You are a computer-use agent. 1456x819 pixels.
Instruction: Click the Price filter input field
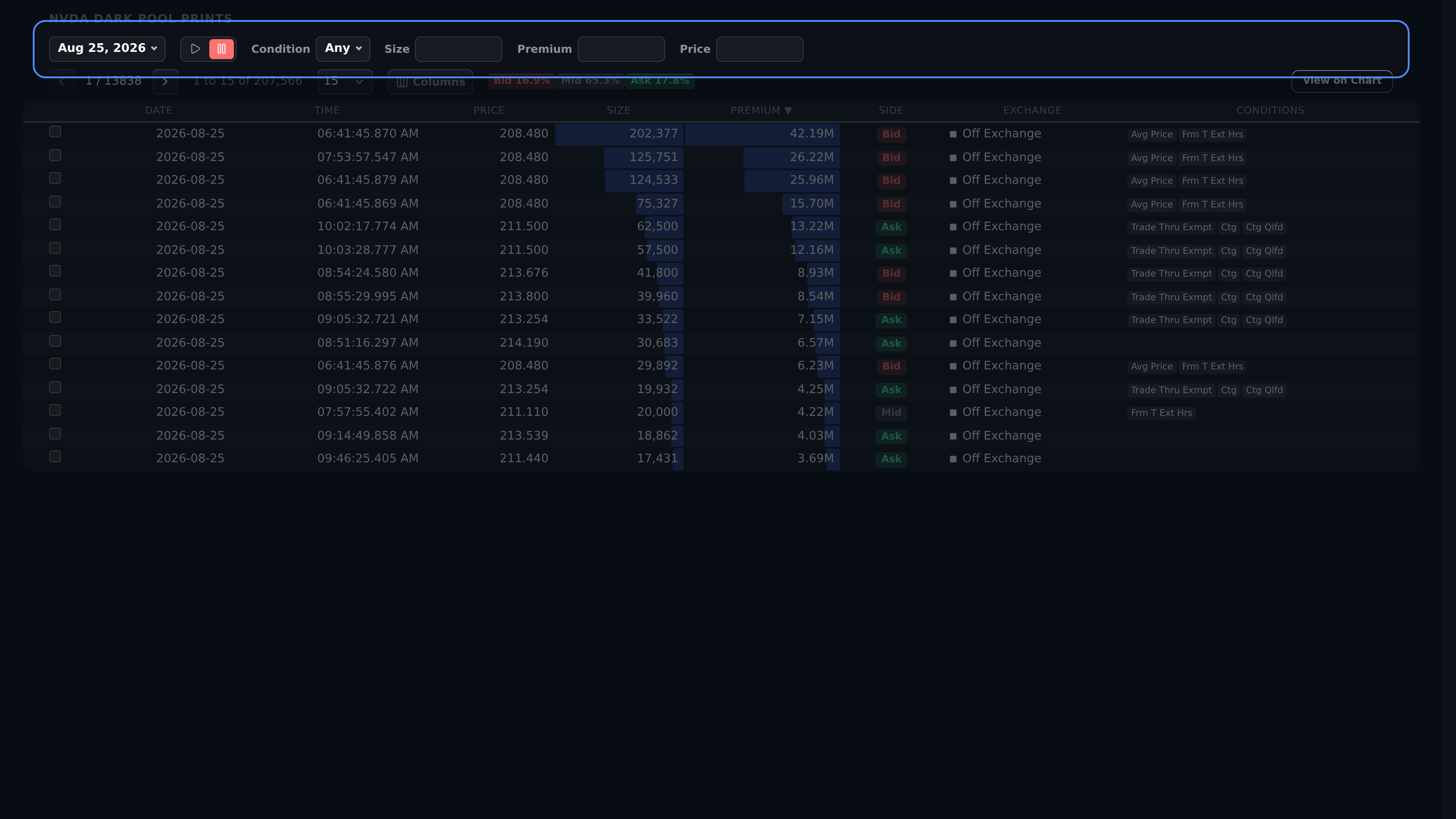tap(760, 49)
